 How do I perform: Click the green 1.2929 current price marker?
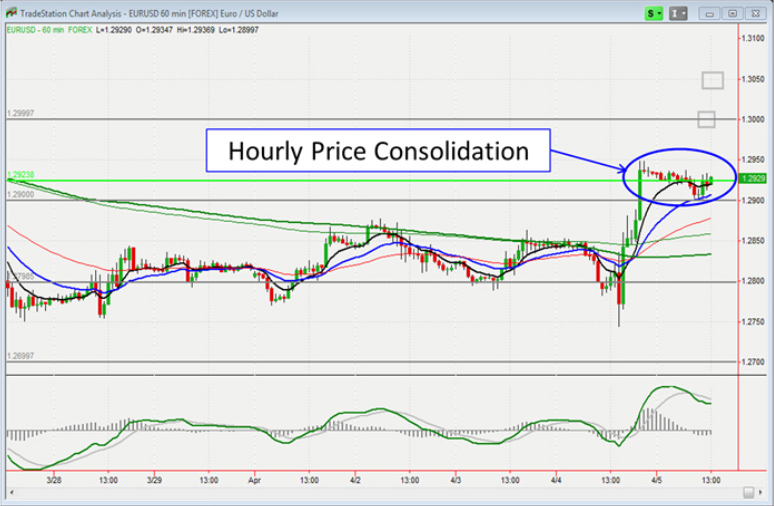(753, 179)
